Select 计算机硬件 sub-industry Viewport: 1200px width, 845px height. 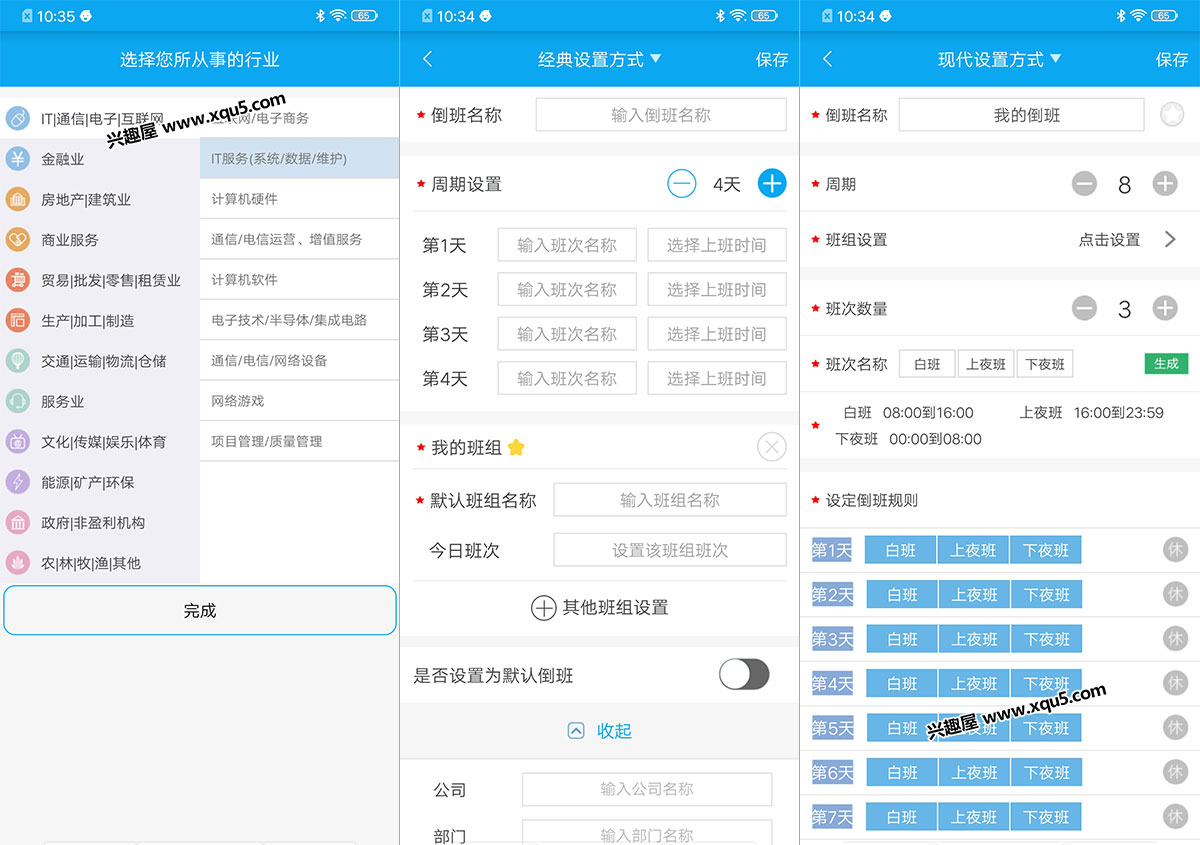[x=300, y=199]
